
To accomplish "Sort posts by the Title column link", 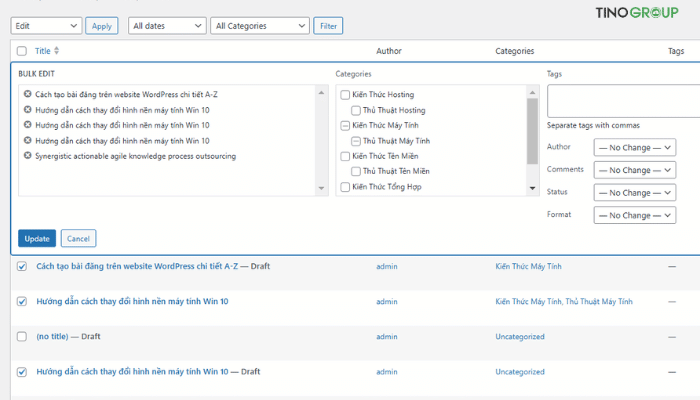I will [43, 51].
